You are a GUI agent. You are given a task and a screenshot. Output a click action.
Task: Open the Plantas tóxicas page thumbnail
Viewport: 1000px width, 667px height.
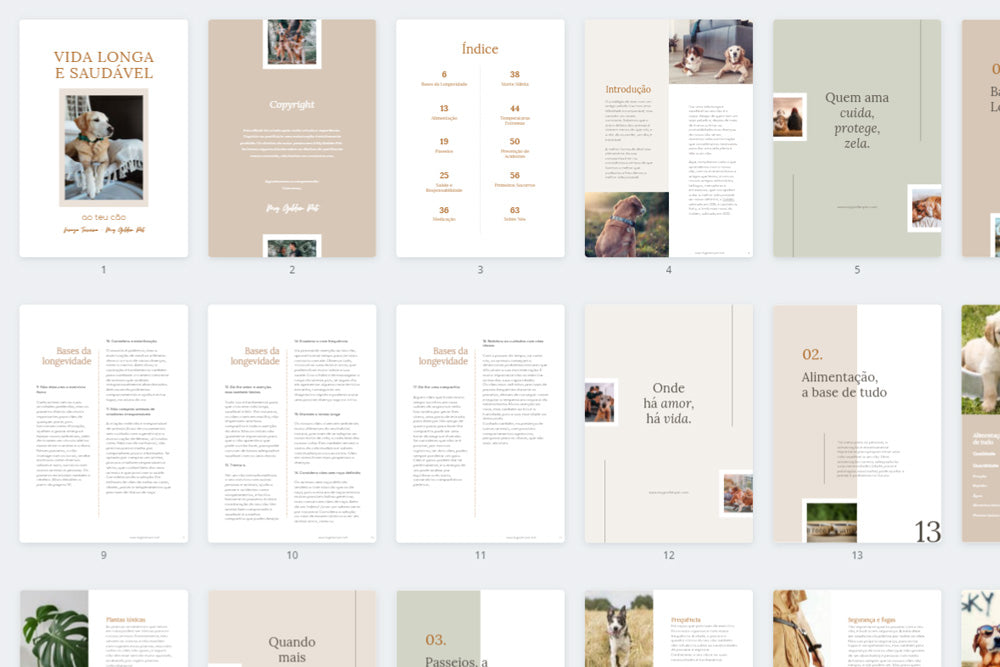coord(103,629)
